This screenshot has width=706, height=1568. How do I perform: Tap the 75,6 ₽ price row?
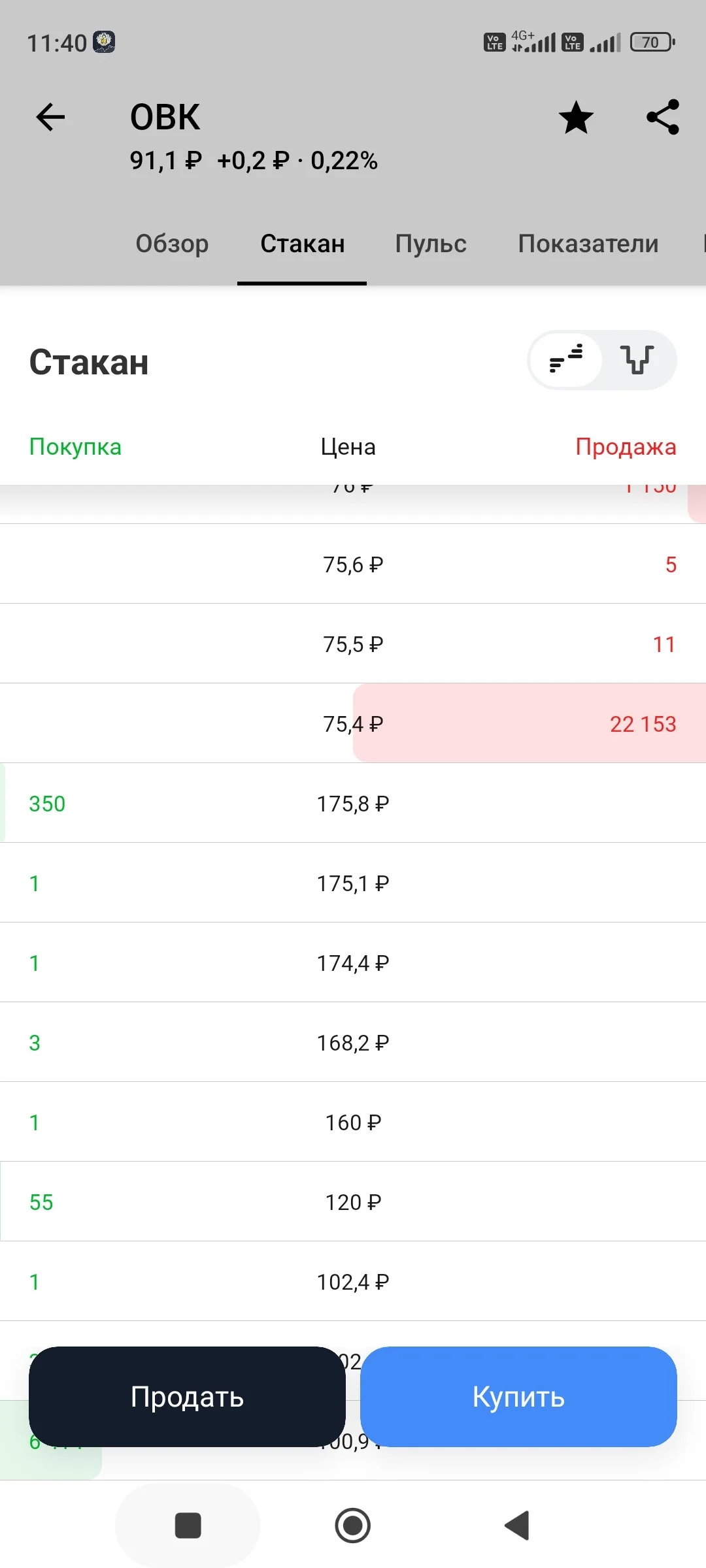pyautogui.click(x=353, y=564)
